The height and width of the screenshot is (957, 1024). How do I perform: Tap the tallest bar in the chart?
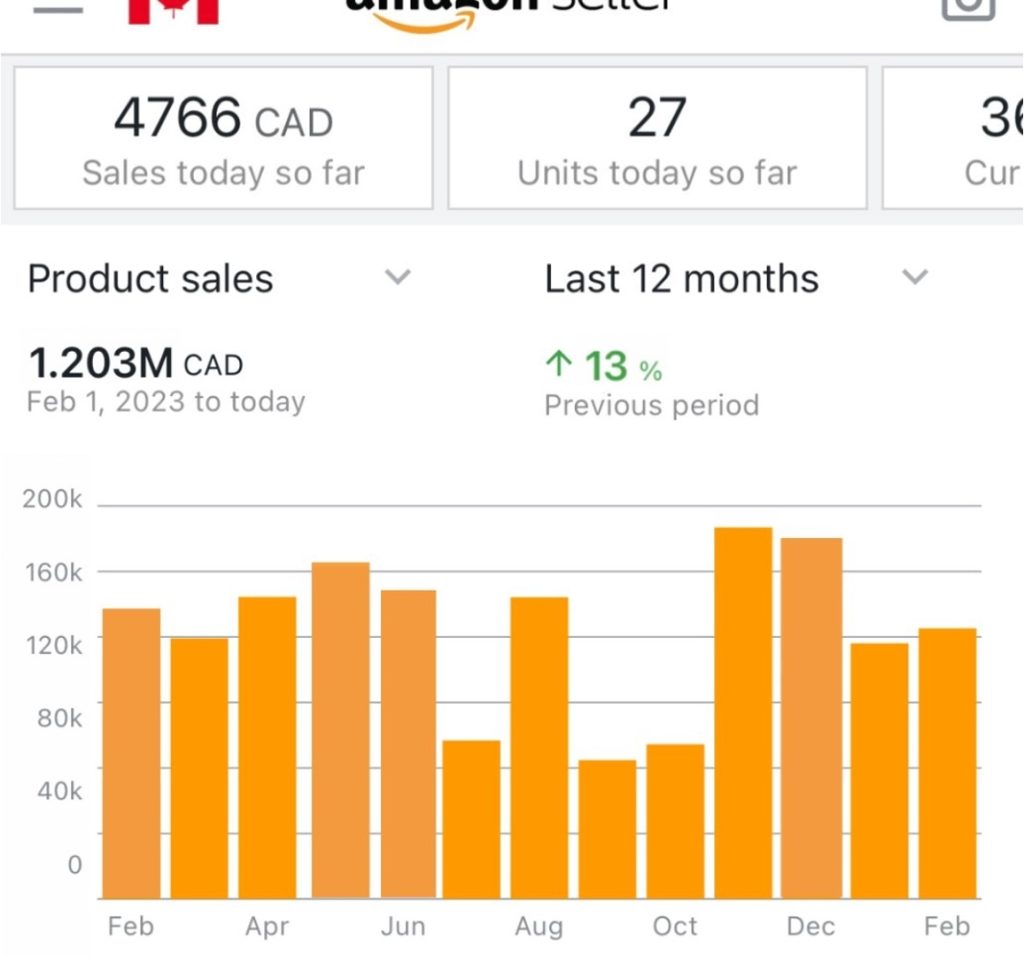[x=742, y=710]
